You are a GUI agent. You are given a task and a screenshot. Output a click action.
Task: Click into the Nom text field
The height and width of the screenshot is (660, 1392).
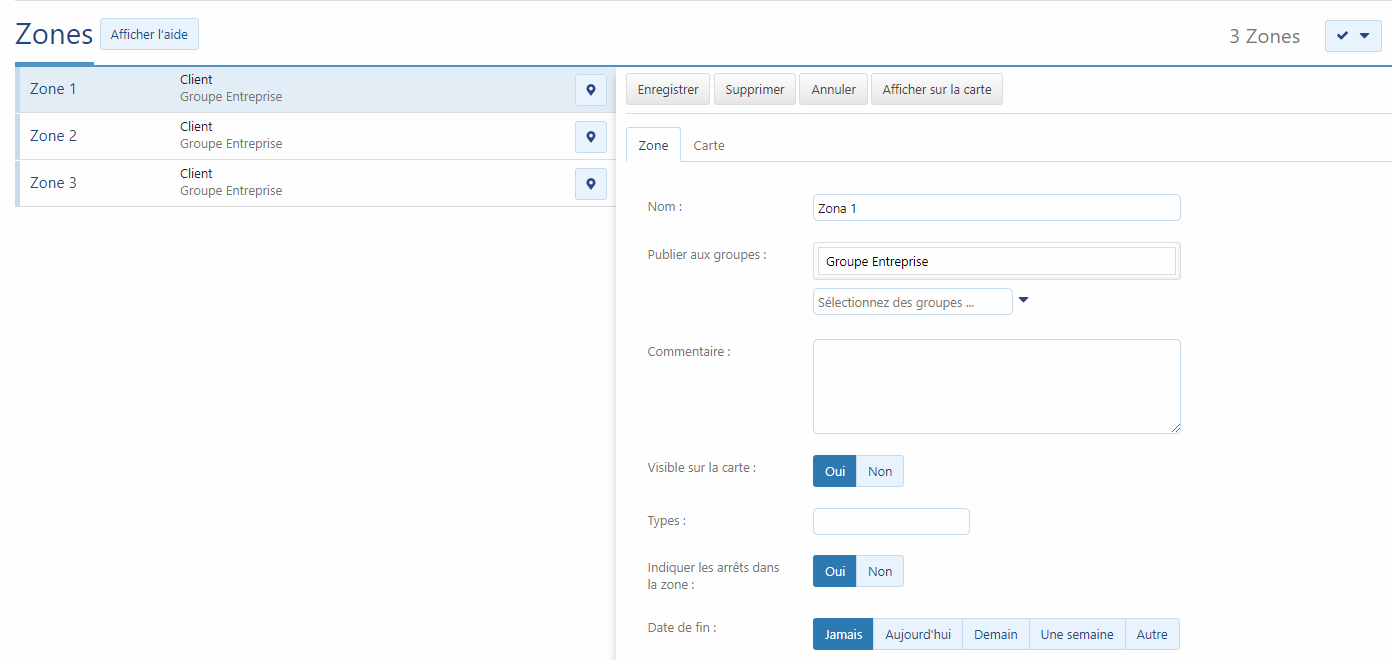tap(996, 208)
